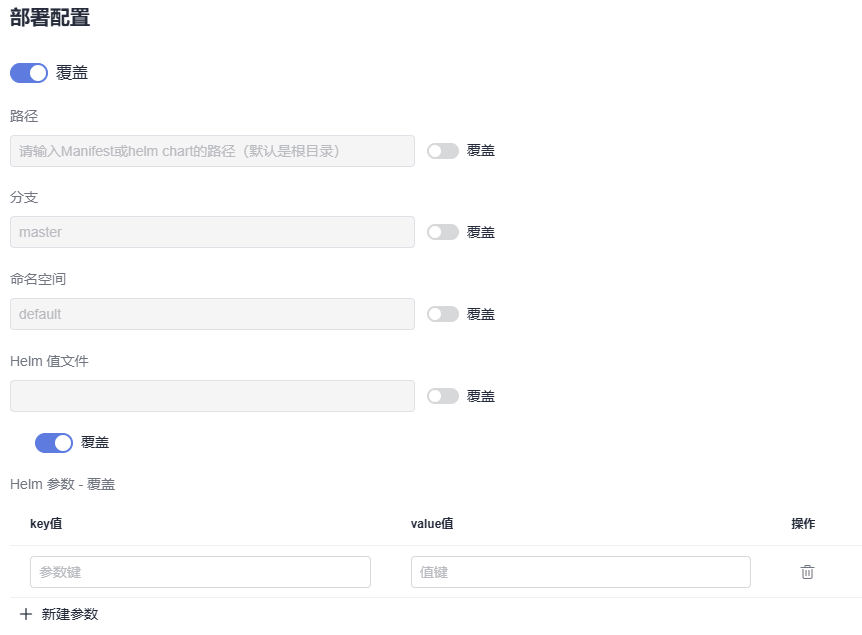862x635 pixels.
Task: Delete the Helm parameter row with trash icon
Action: tap(807, 572)
